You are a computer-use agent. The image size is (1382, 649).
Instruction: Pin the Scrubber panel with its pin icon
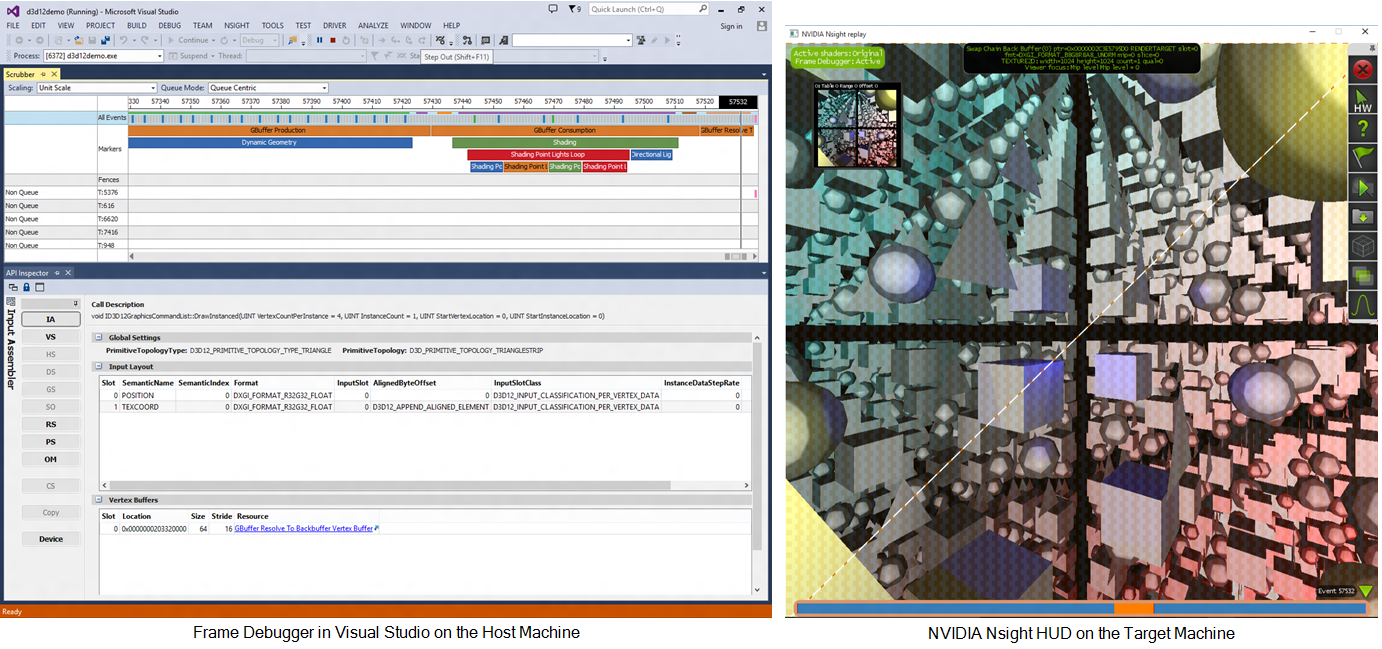click(43, 73)
